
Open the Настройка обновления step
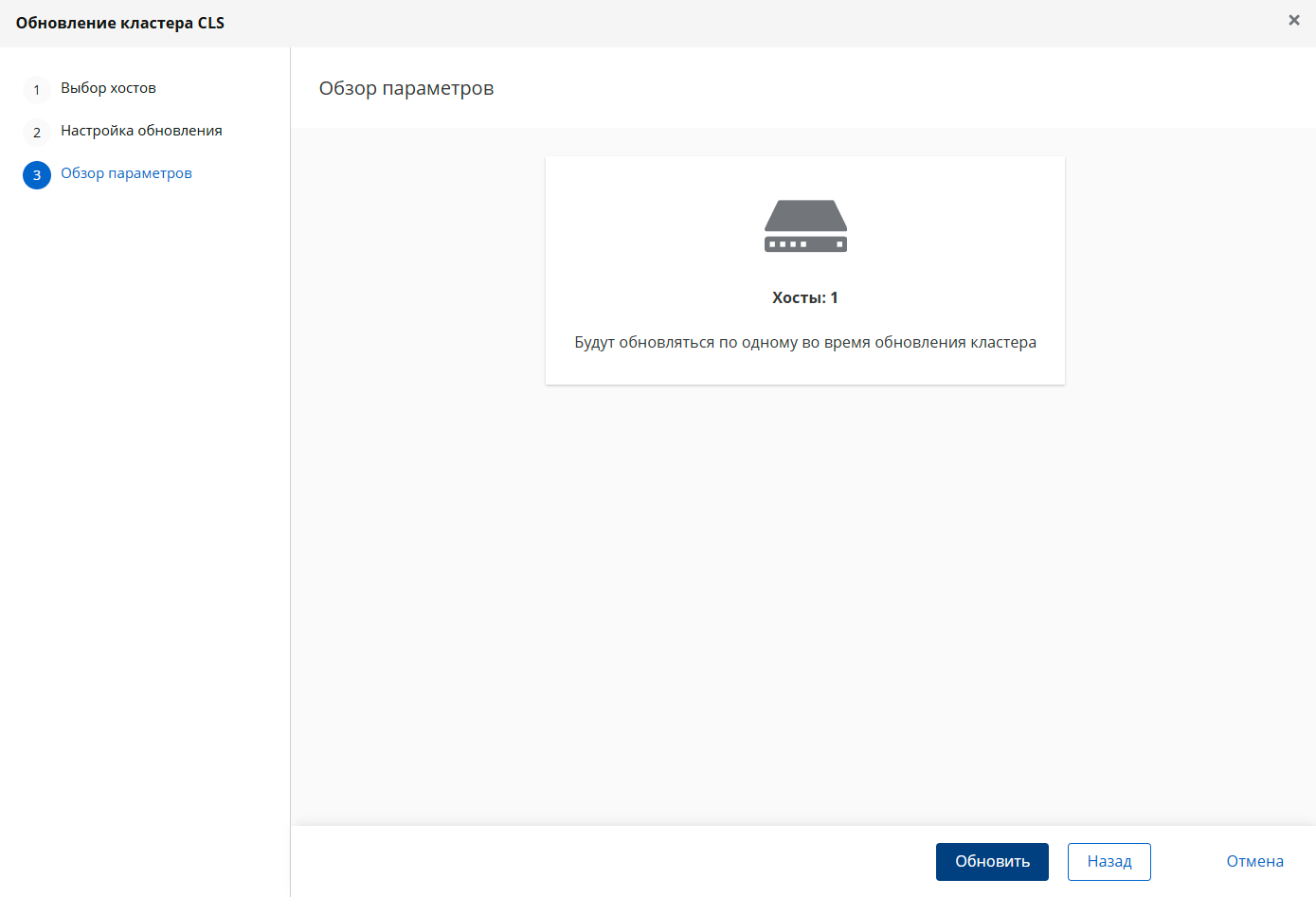141,131
